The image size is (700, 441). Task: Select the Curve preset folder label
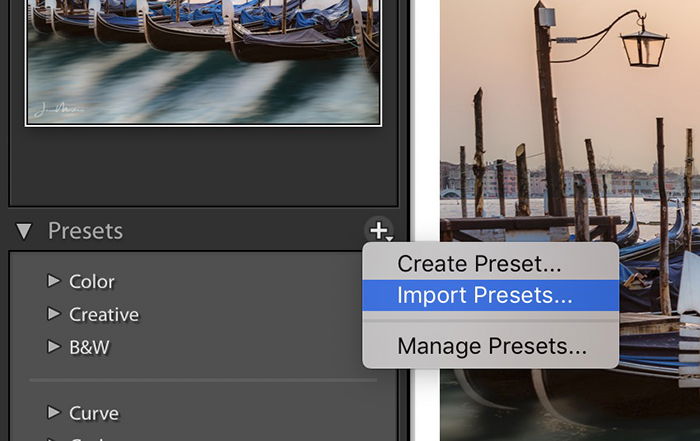pos(94,413)
